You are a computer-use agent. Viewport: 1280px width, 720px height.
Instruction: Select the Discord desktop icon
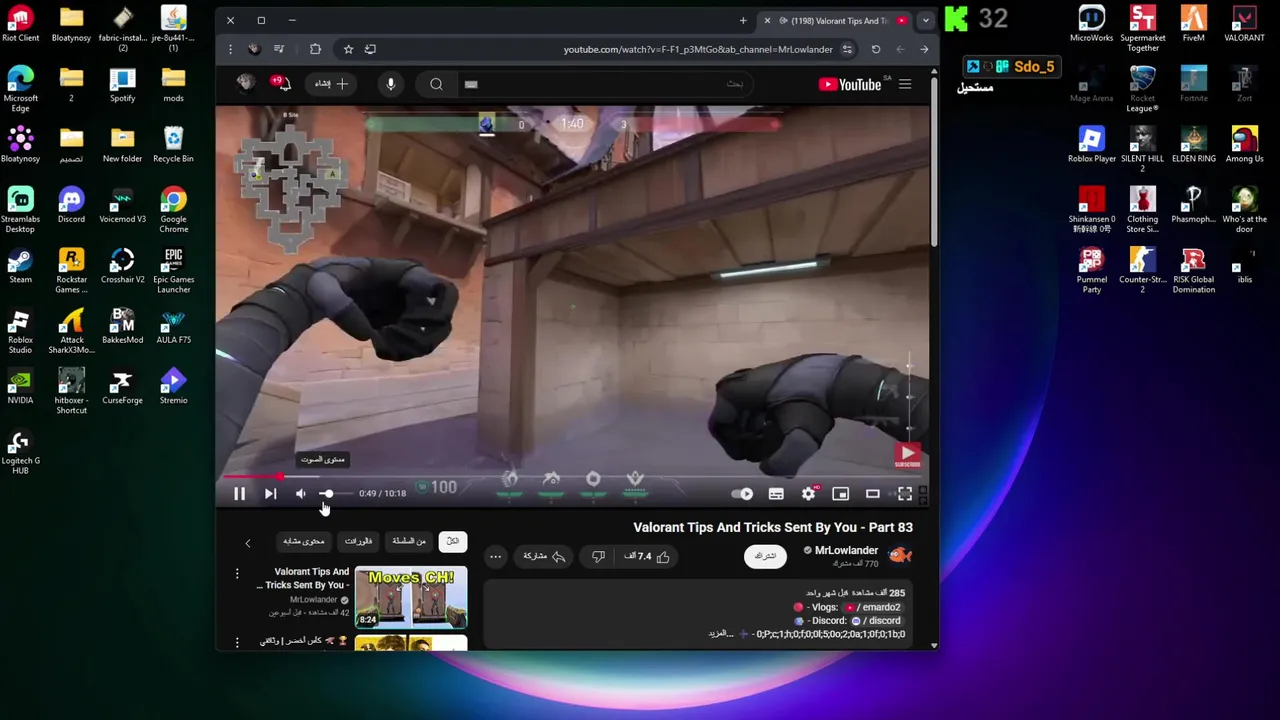coord(71,207)
